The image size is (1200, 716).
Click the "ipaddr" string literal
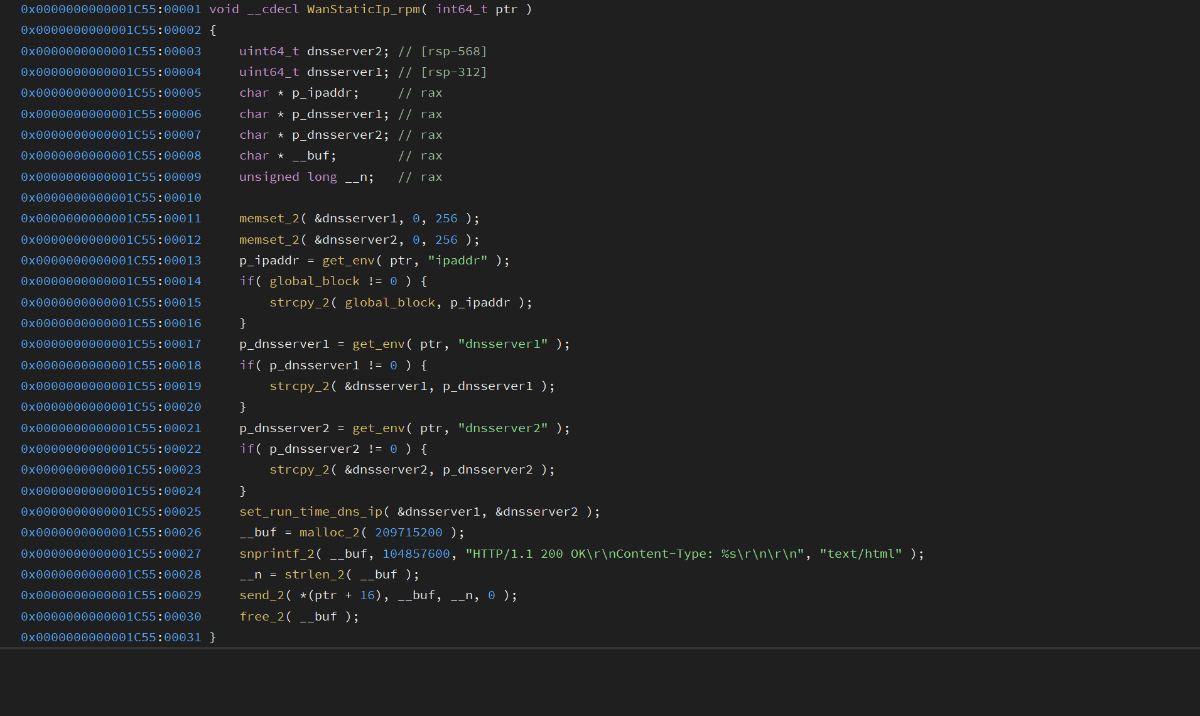pos(457,261)
